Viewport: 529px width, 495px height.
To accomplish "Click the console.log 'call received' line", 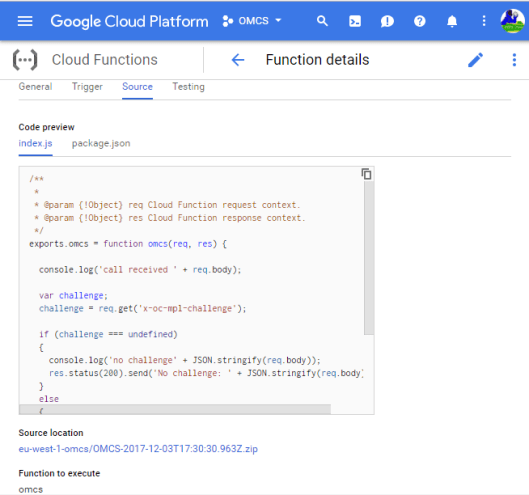I will (x=140, y=270).
